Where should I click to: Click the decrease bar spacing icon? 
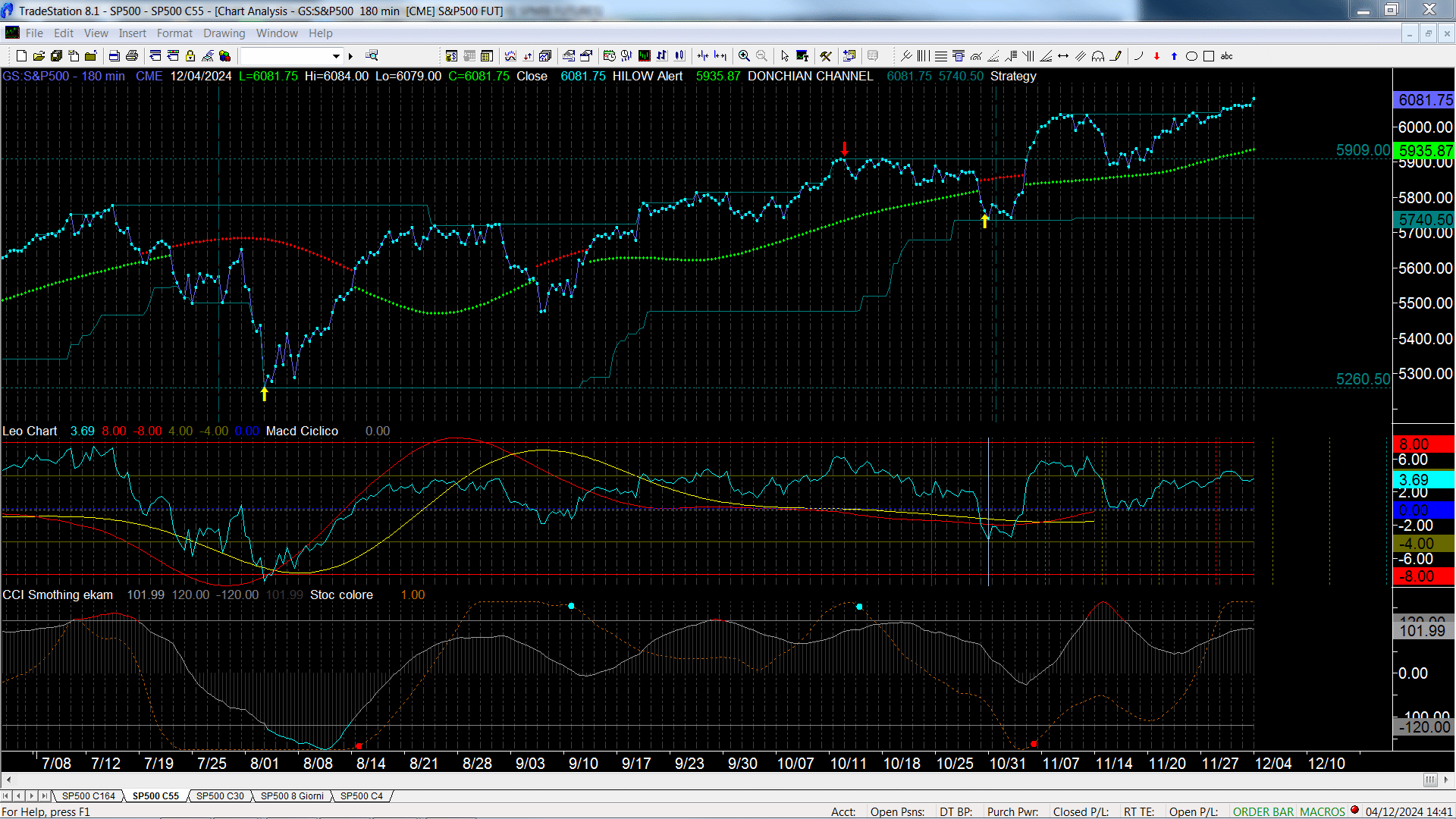pos(703,56)
